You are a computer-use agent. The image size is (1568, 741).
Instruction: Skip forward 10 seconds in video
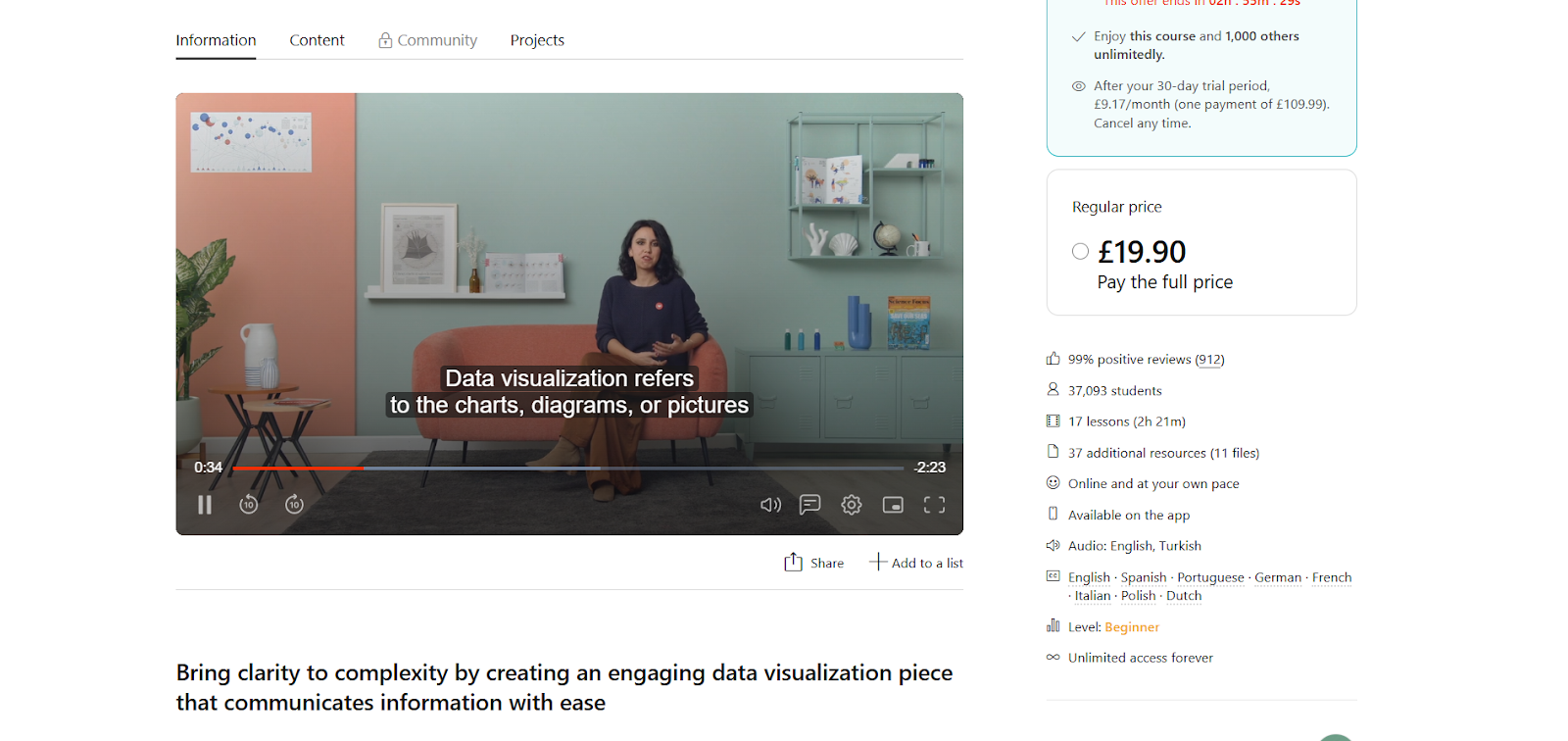(294, 504)
